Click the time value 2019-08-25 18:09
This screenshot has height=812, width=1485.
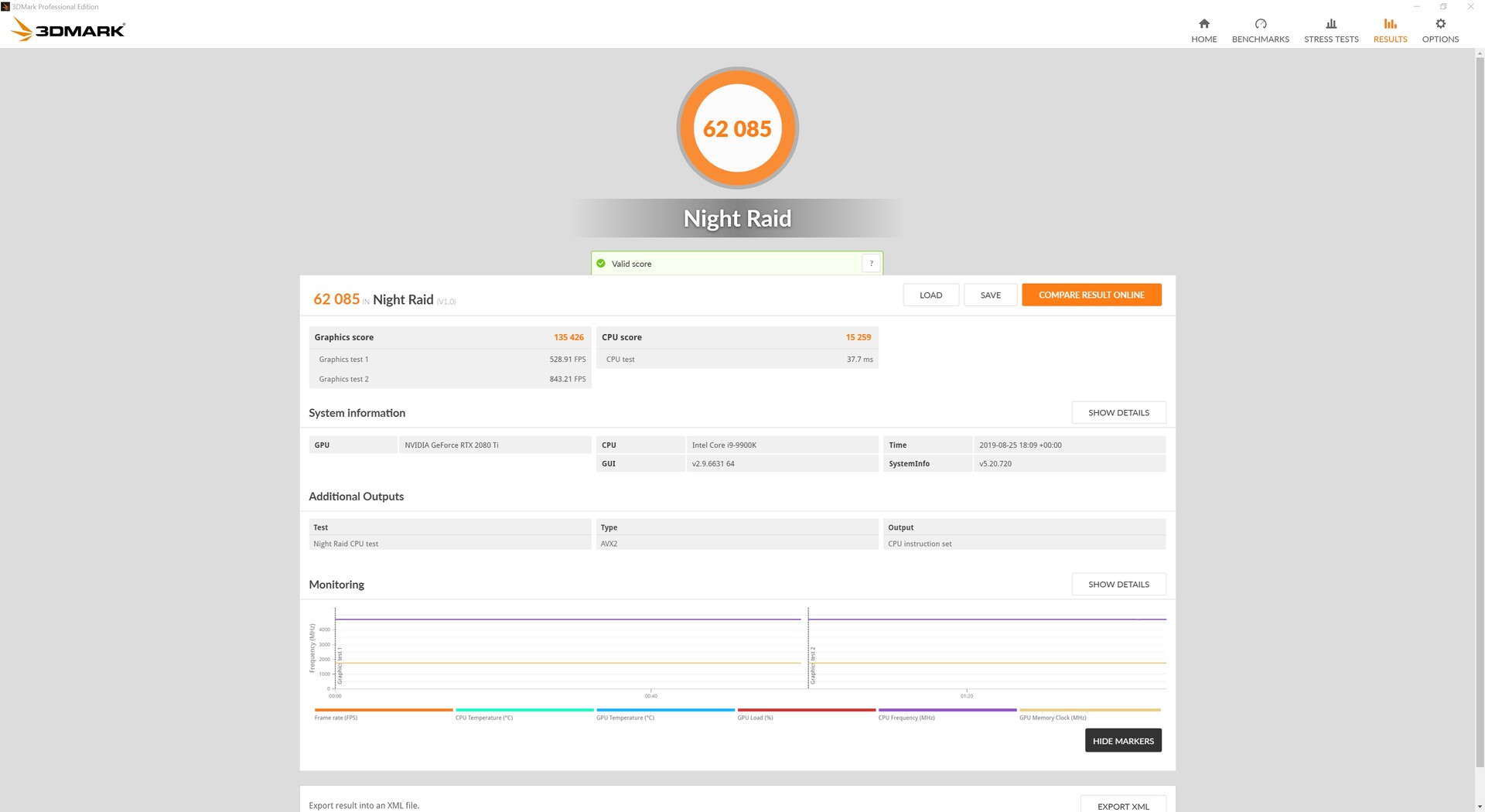(x=1020, y=445)
